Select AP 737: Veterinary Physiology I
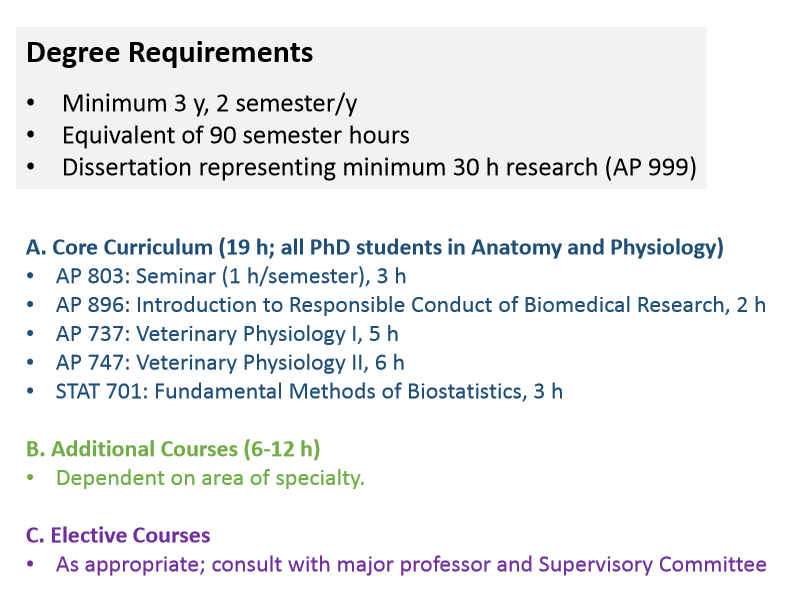The height and width of the screenshot is (606, 800). pyautogui.click(x=227, y=334)
